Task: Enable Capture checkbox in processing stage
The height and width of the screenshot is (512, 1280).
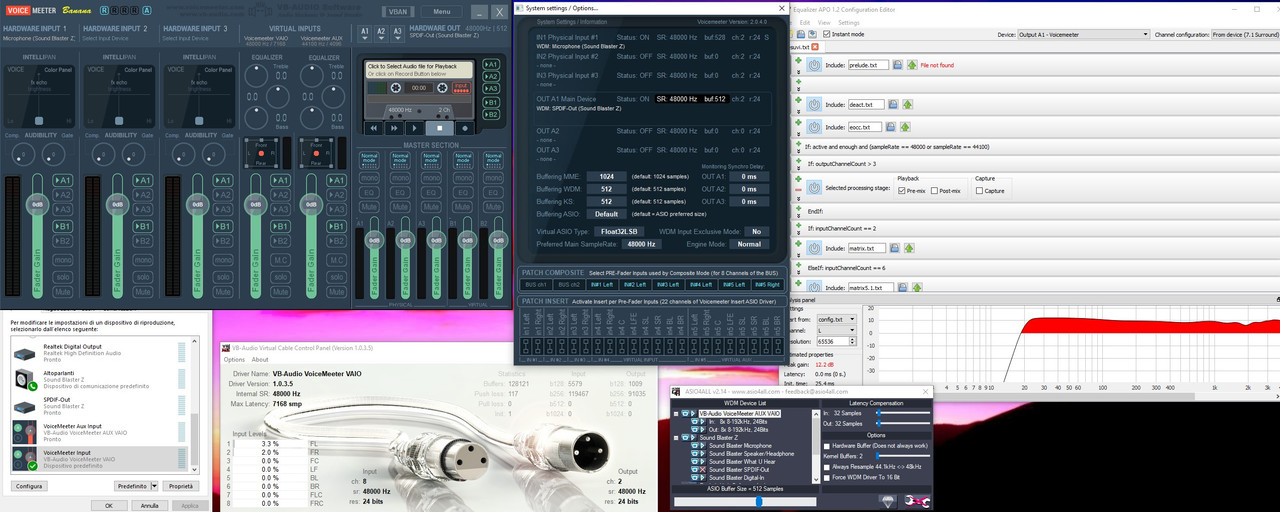Action: tap(980, 190)
